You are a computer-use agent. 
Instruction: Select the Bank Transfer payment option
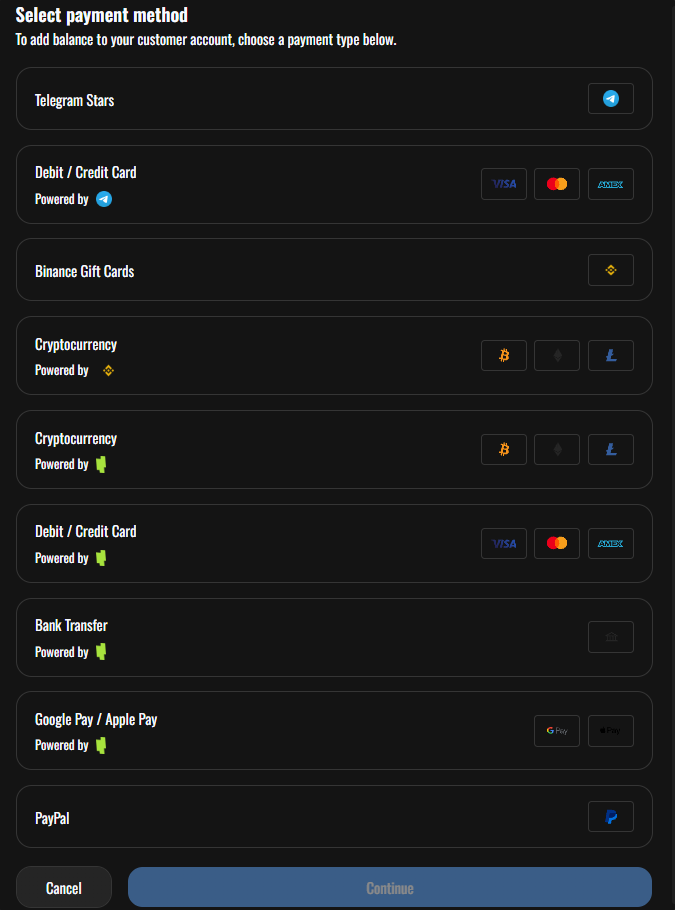(x=300, y=637)
